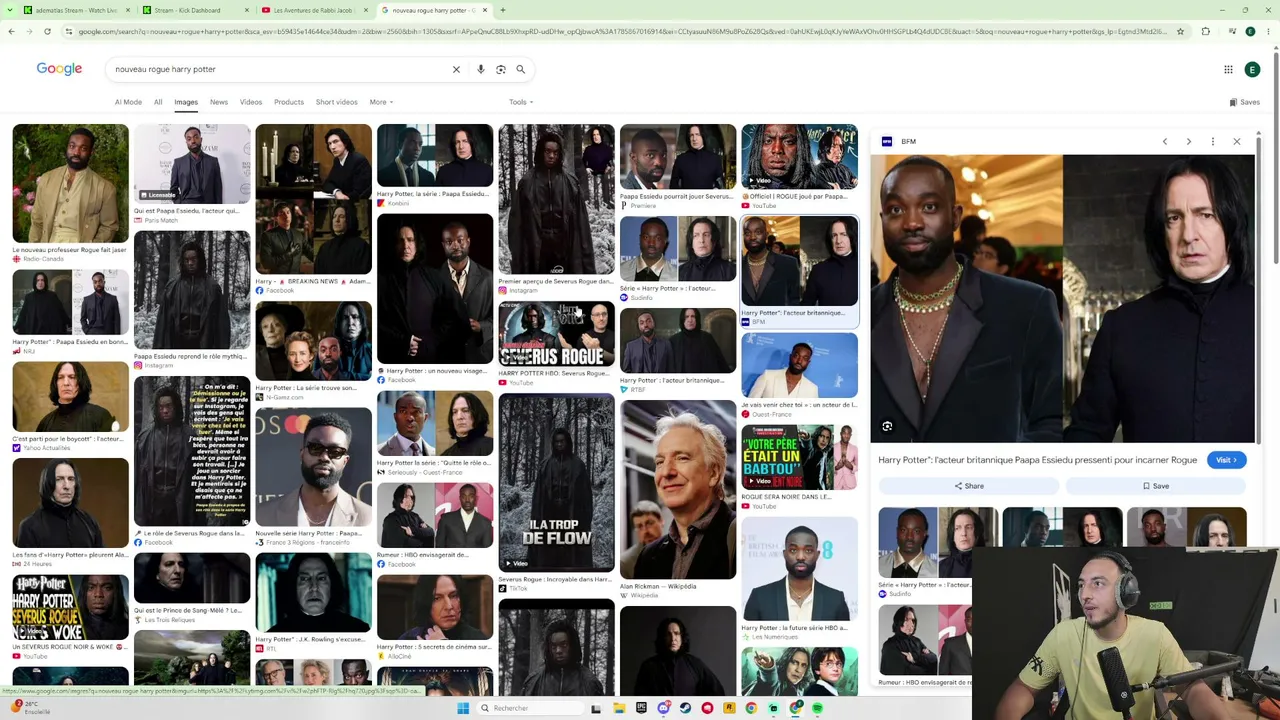Go back in browser history
Image resolution: width=1280 pixels, height=720 pixels.
pyautogui.click(x=11, y=31)
